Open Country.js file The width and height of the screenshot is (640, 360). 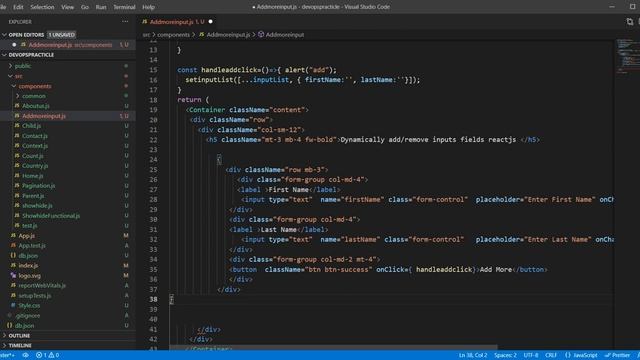click(35, 166)
